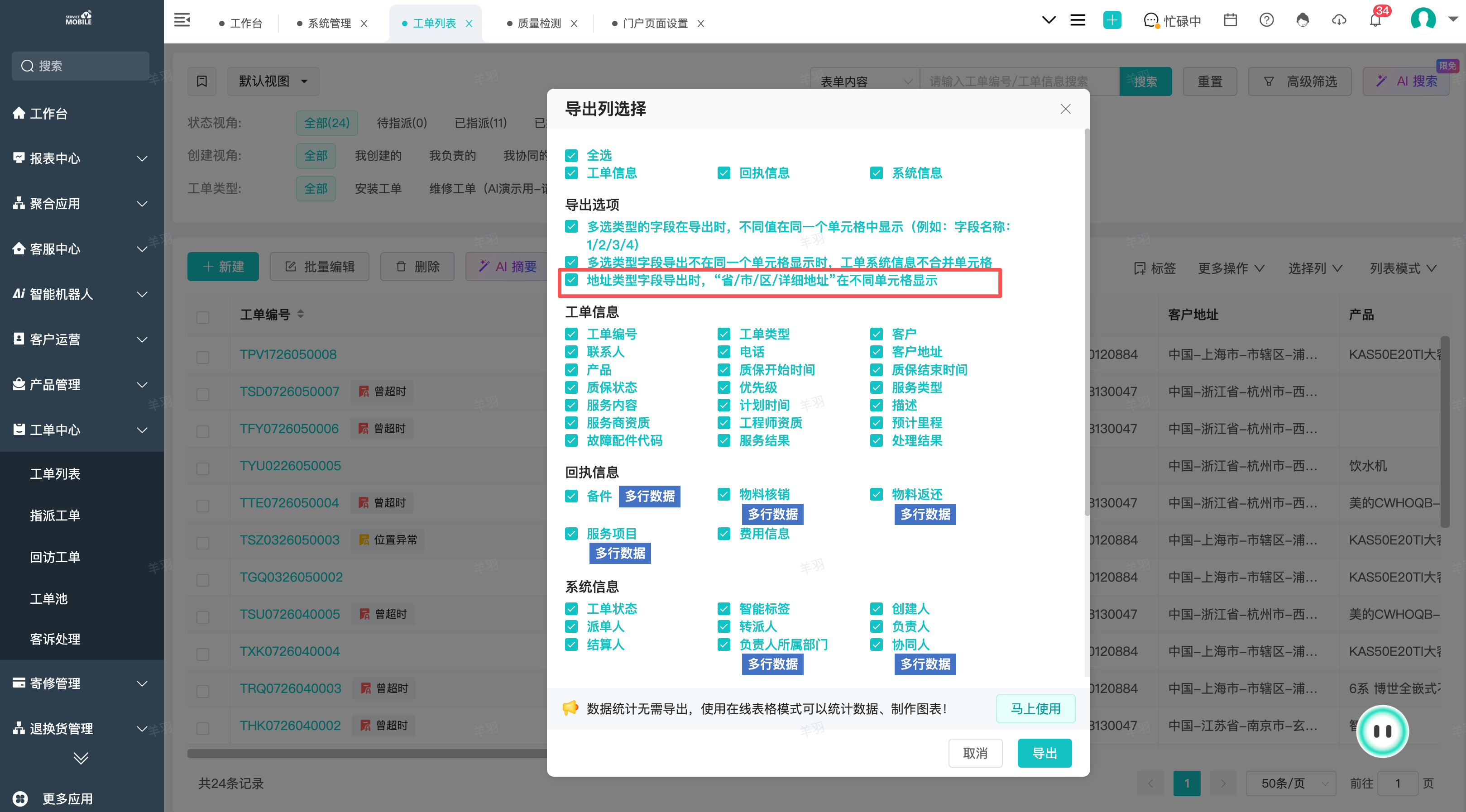The image size is (1466, 812).
Task: Open work order TSD0726050007 link
Action: (x=289, y=392)
